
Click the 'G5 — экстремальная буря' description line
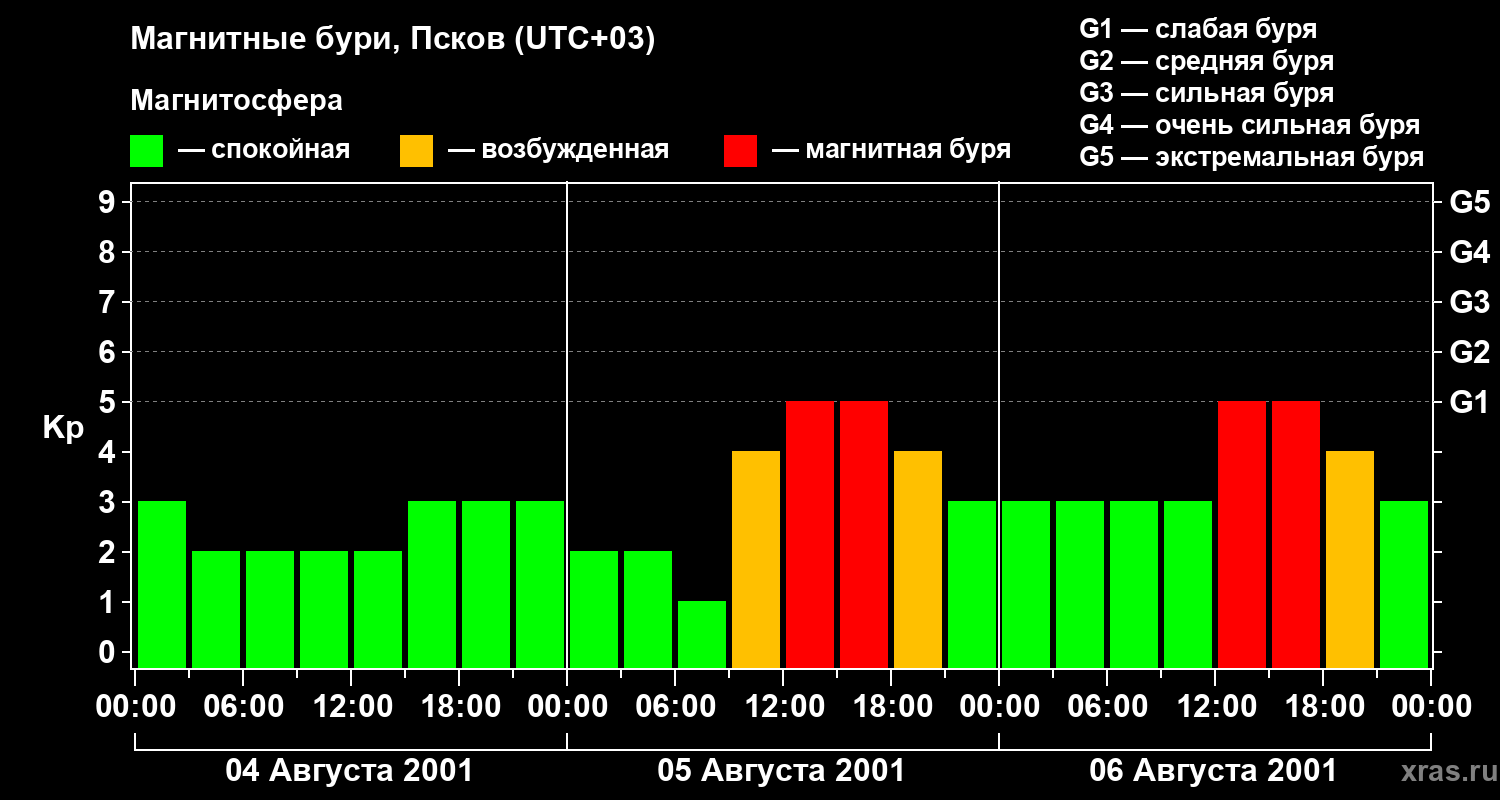pos(1252,157)
